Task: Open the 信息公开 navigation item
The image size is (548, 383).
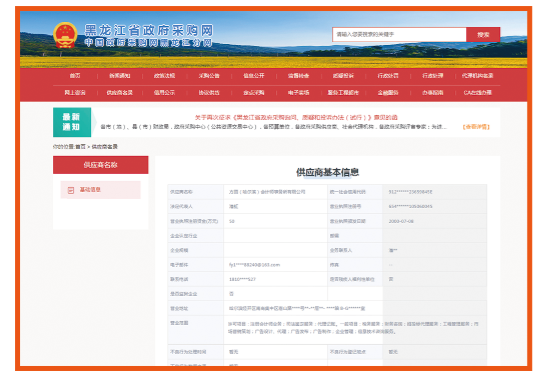Action: (x=254, y=75)
